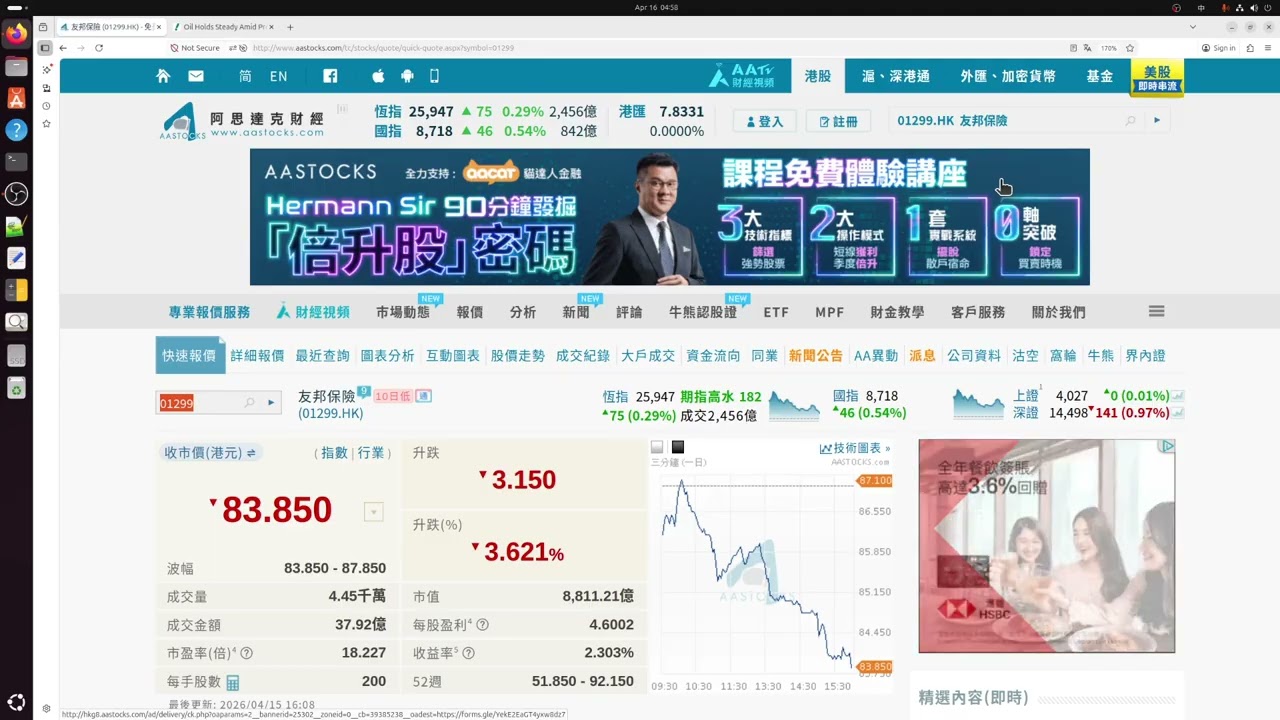
Task: Bookmark this page with the star icon
Action: point(1130,48)
